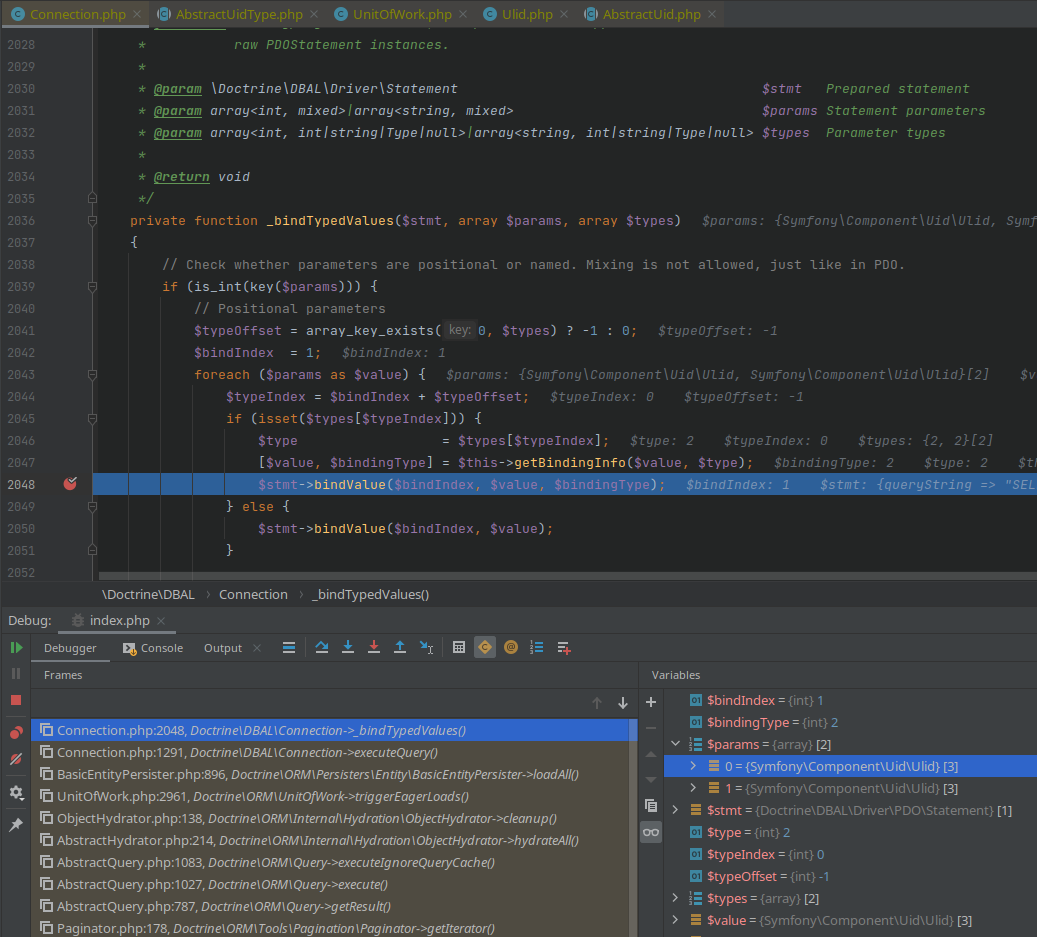This screenshot has width=1037, height=937.
Task: Click the copy/duplicate watch icon
Action: point(651,805)
